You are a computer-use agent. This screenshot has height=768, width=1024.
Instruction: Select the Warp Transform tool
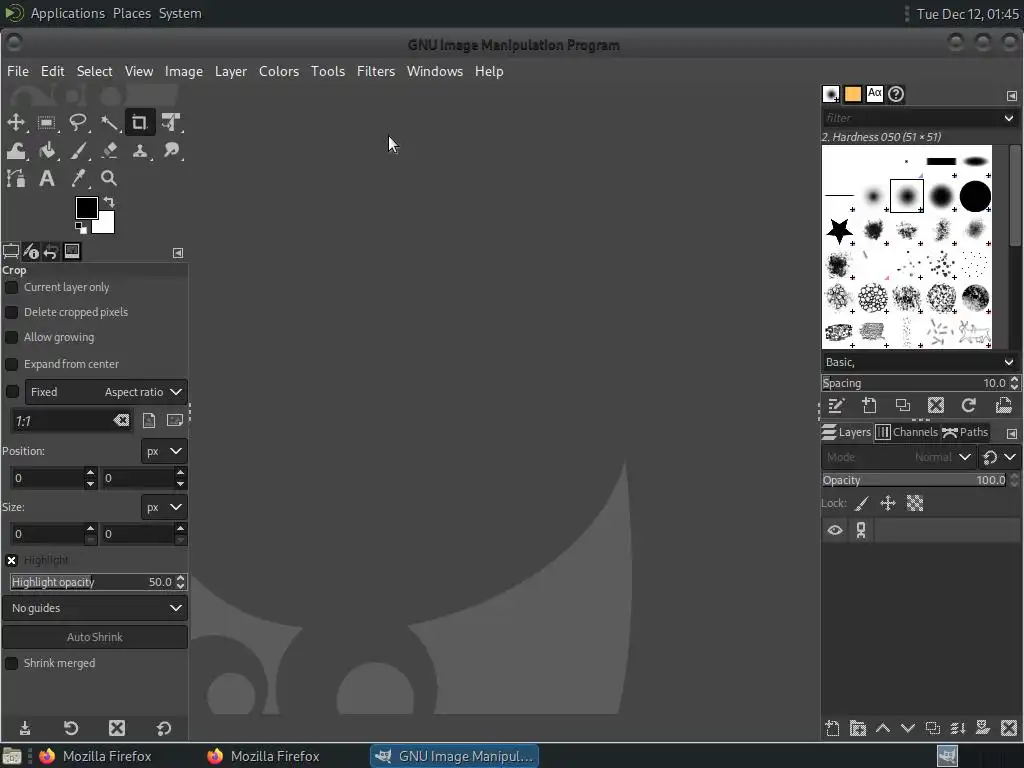(16, 151)
